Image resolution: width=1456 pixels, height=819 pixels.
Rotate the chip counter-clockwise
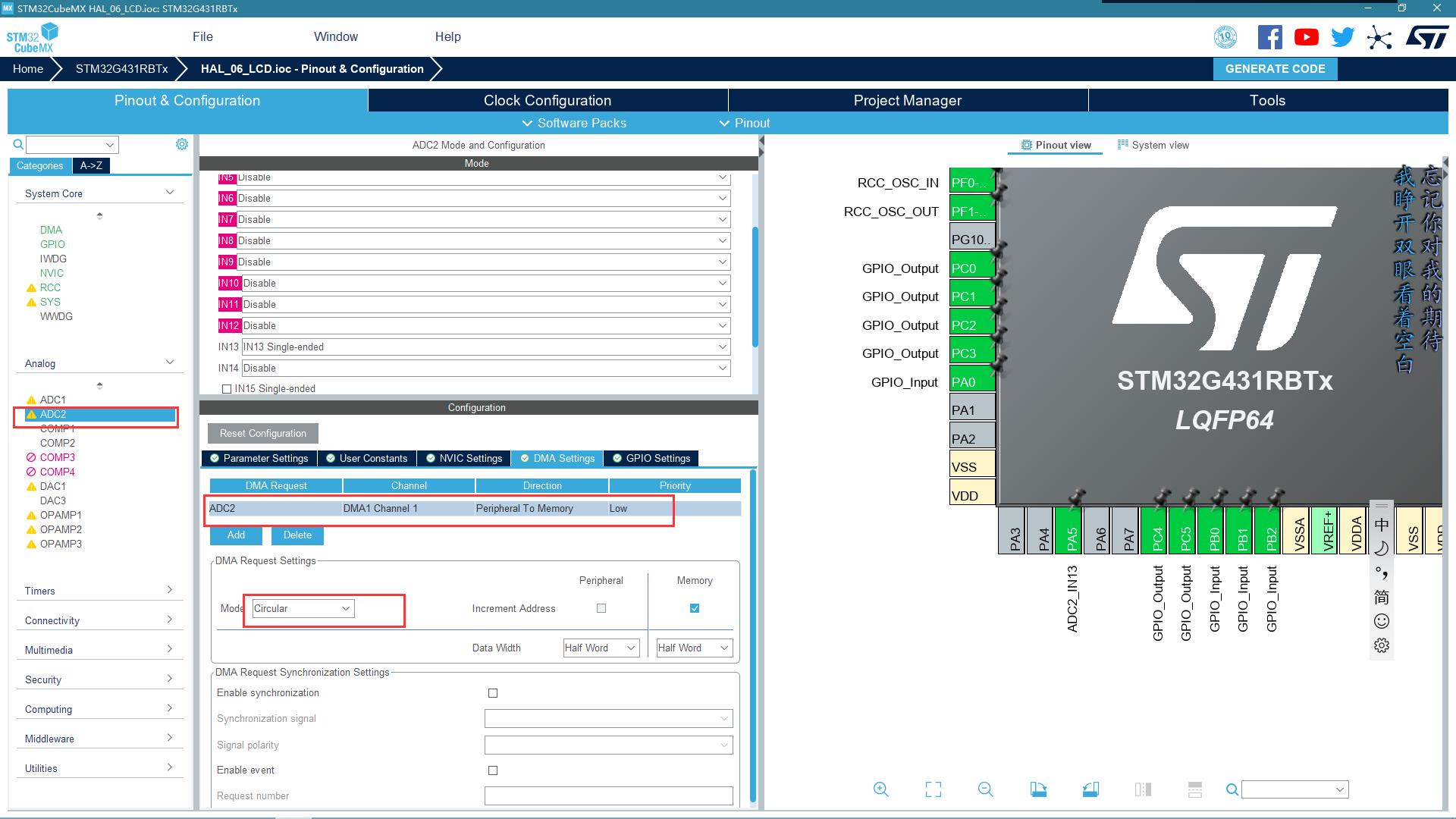pos(1090,789)
